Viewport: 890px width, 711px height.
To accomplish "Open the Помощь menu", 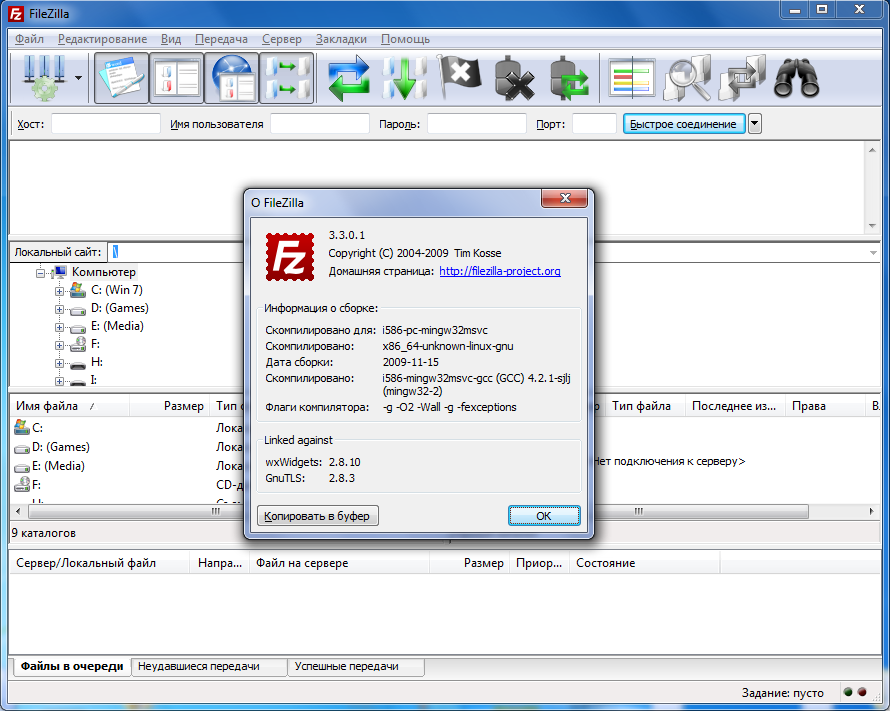I will coord(405,39).
